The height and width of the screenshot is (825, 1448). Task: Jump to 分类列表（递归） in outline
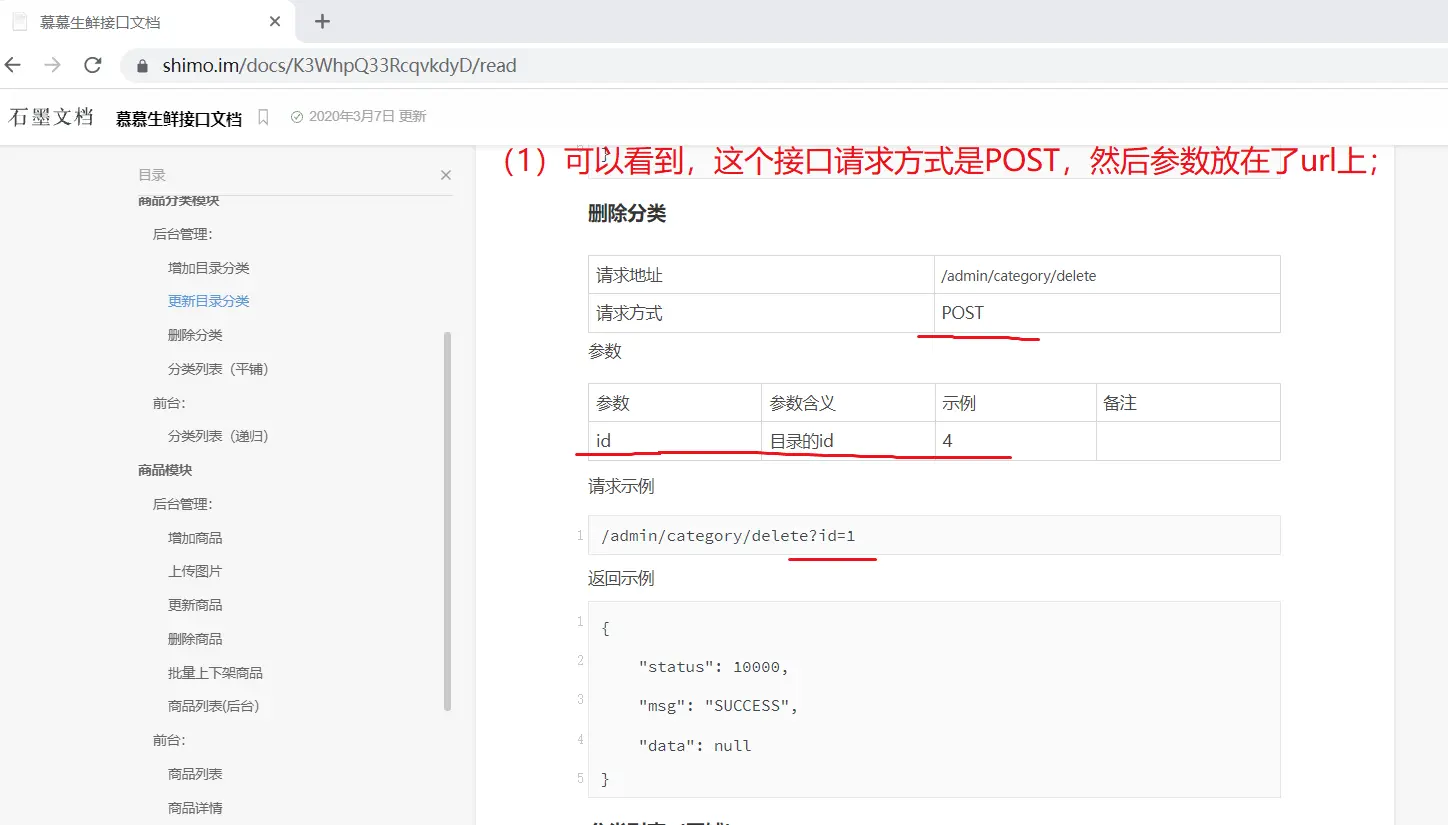click(218, 436)
